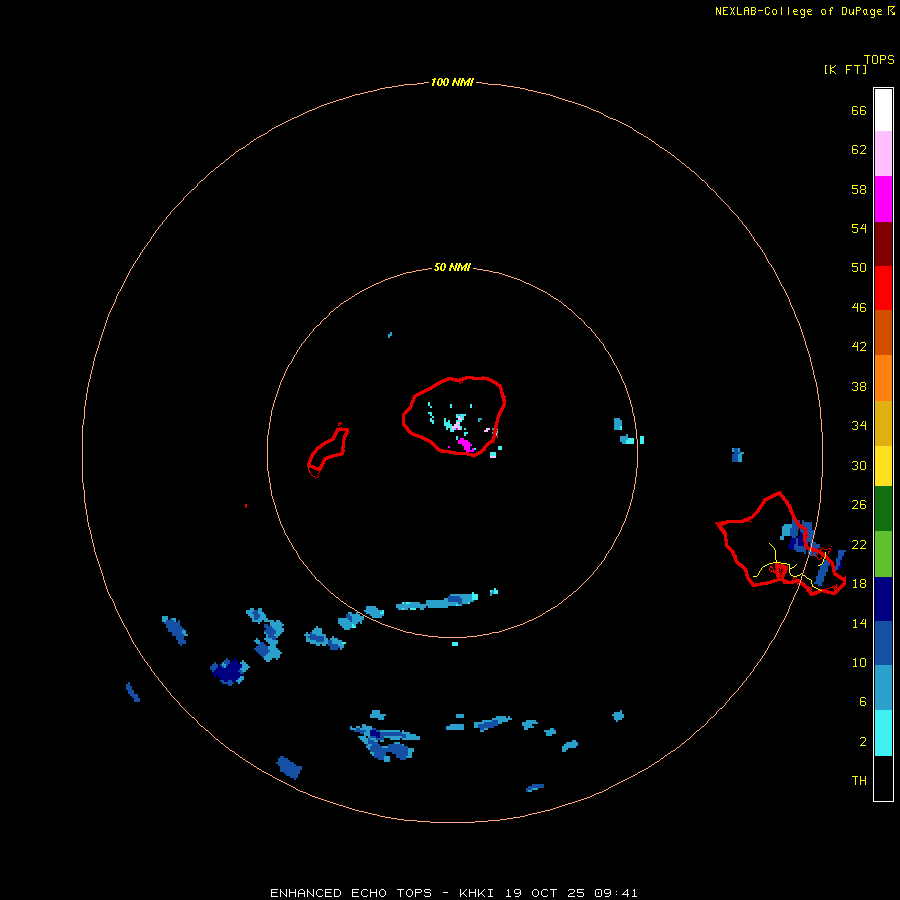The height and width of the screenshot is (900, 900).
Task: Click the navy 14-18 kft legend swatch
Action: click(x=883, y=599)
